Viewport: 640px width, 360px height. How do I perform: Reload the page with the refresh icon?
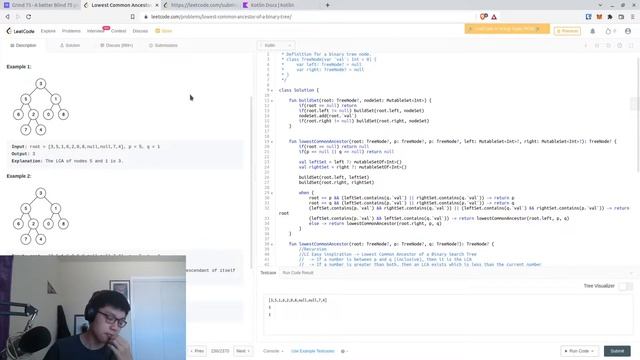pyautogui.click(x=29, y=17)
